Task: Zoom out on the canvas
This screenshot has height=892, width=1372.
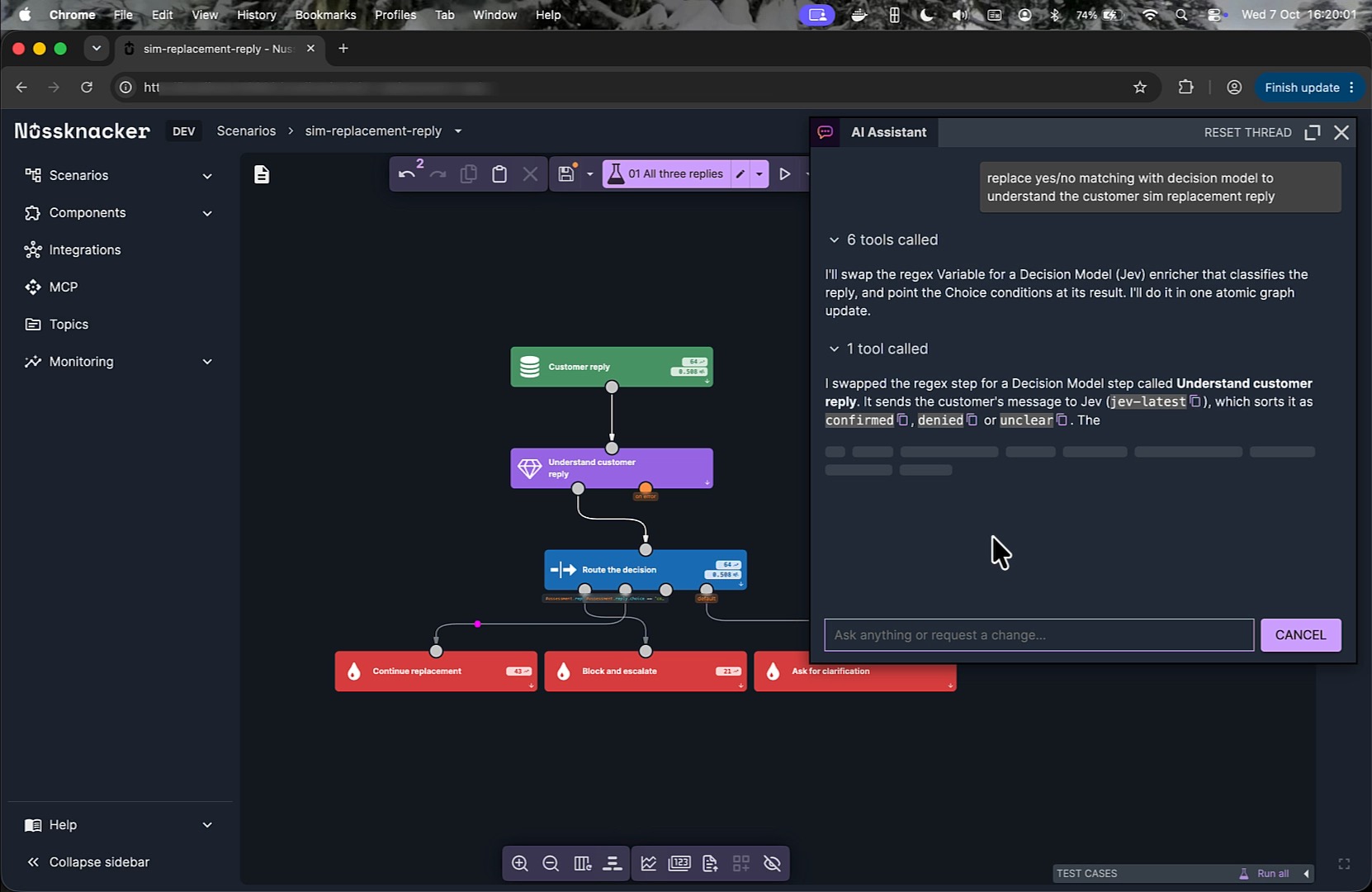Action: [x=551, y=863]
